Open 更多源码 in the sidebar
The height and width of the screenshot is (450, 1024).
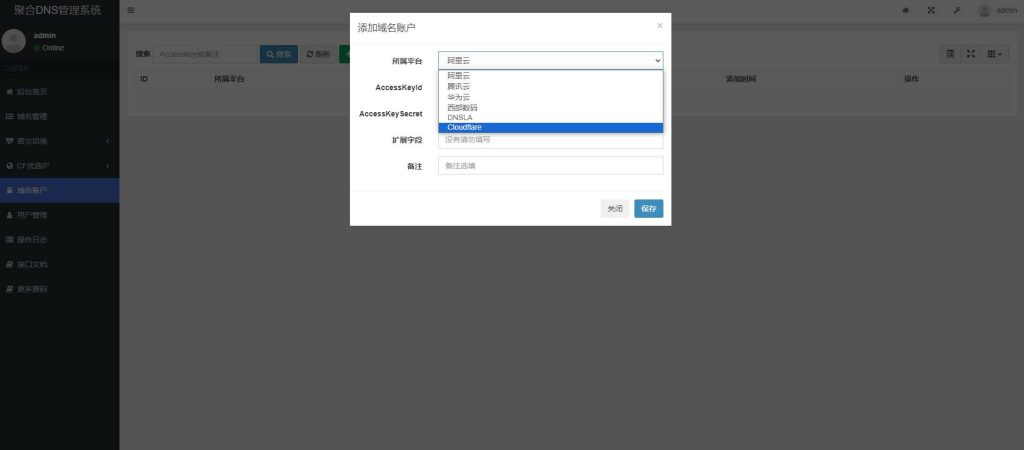click(59, 289)
